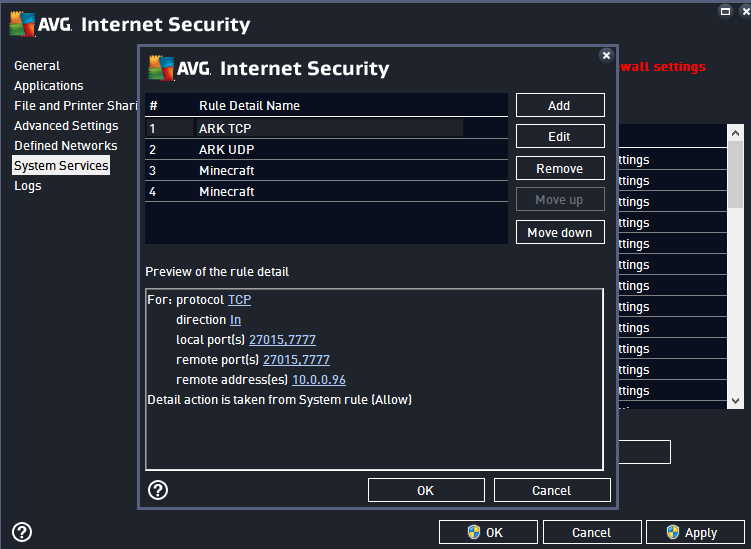Select System Services section
Image resolution: width=751 pixels, height=549 pixels.
pos(61,165)
